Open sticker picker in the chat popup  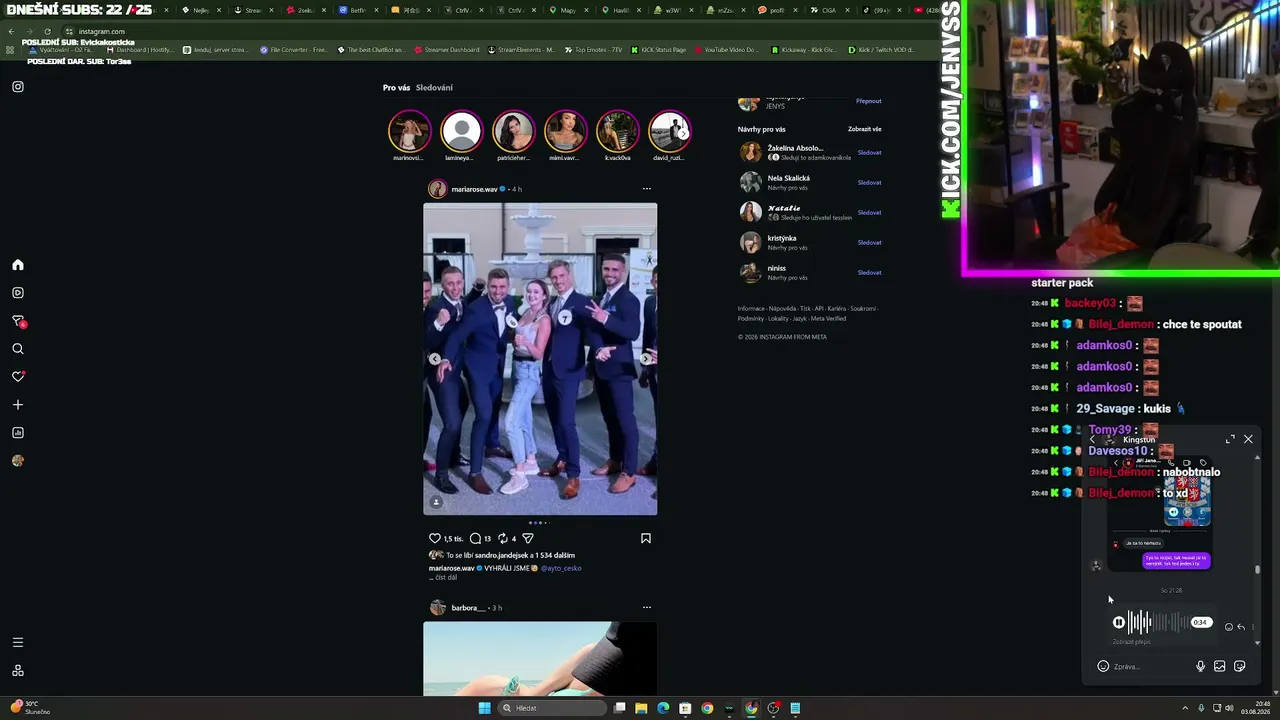tap(1240, 666)
